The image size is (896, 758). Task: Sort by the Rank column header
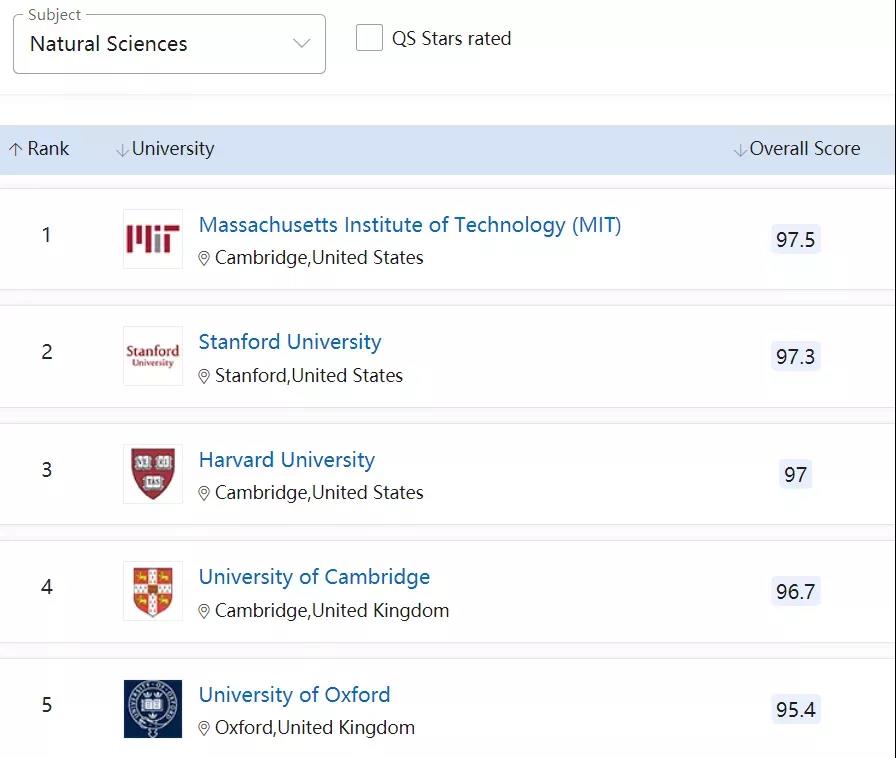[48, 149]
